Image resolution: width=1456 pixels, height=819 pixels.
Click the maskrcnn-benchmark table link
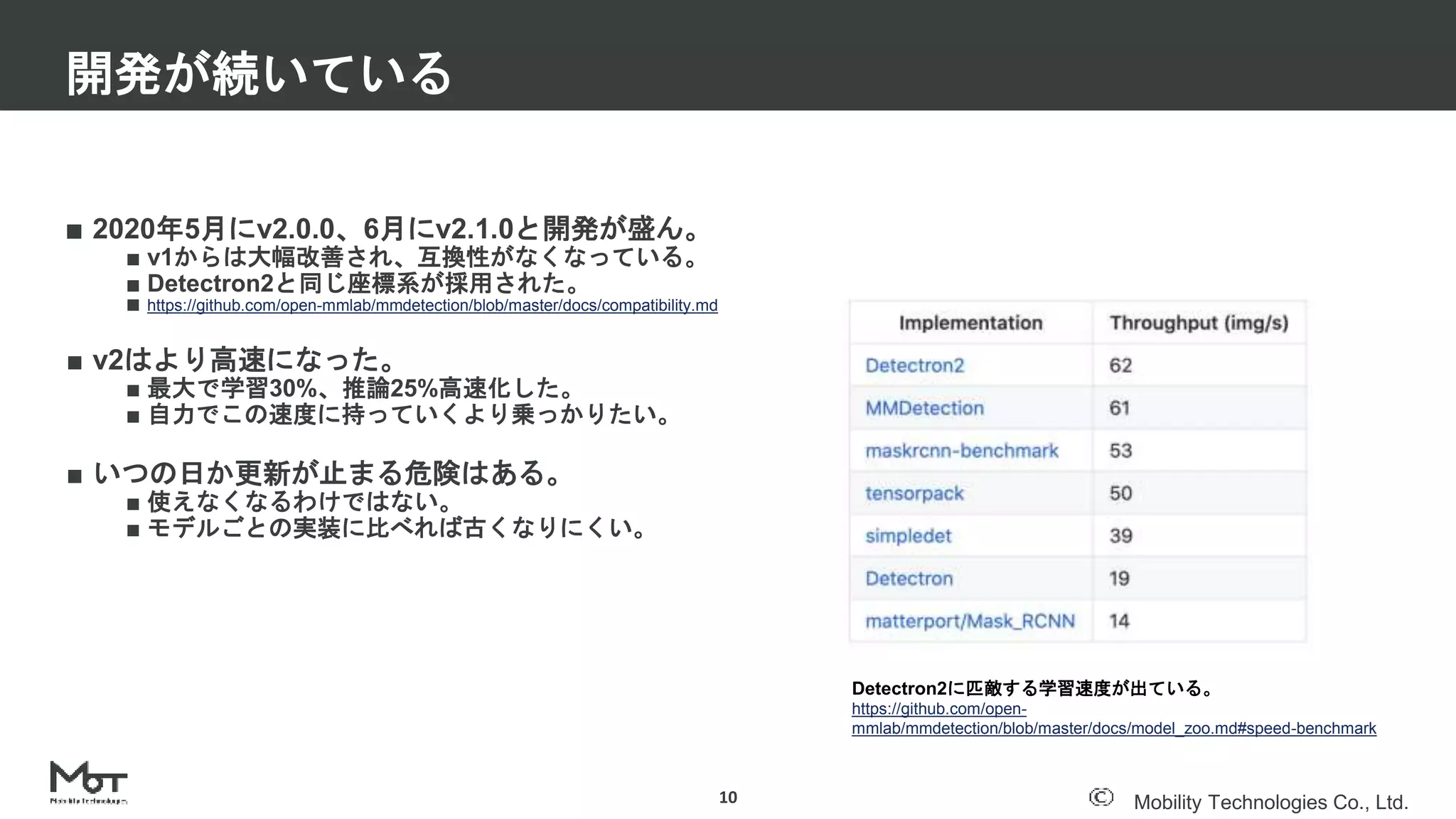[962, 451]
